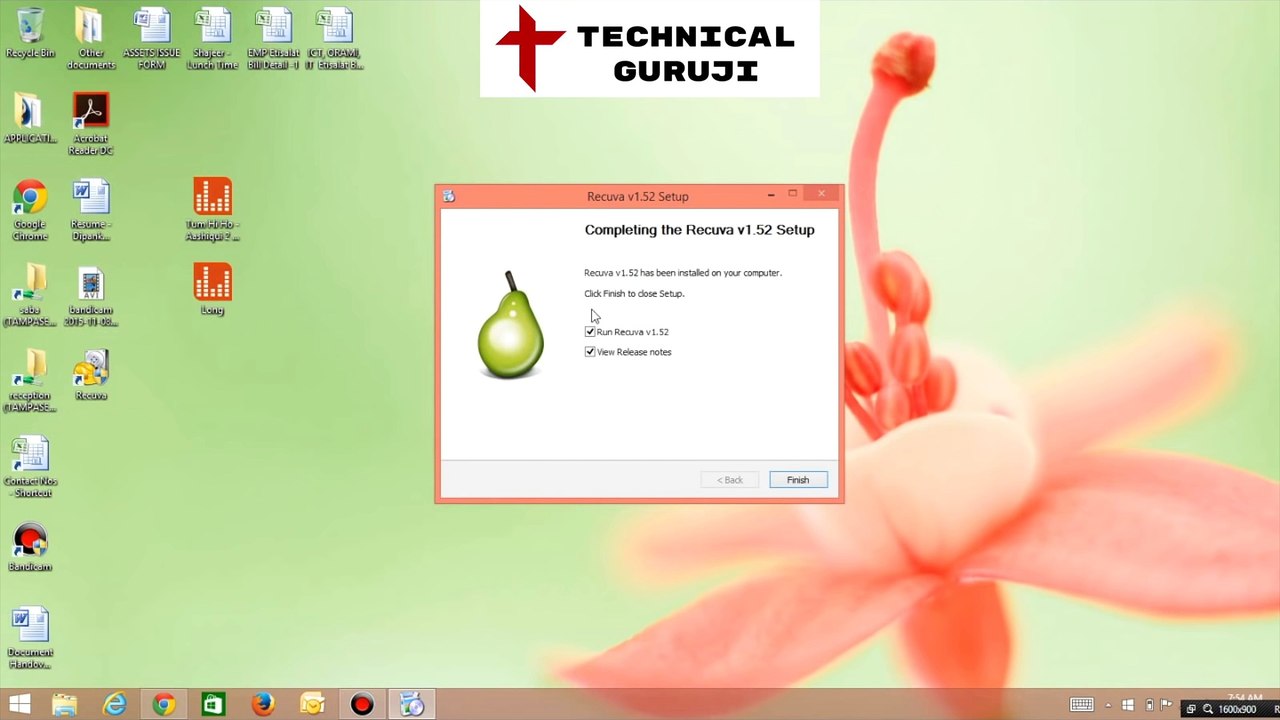Select the Shajeer - Lunch Time spreadsheet icon
Screen dimensions: 1280x720
point(213,38)
